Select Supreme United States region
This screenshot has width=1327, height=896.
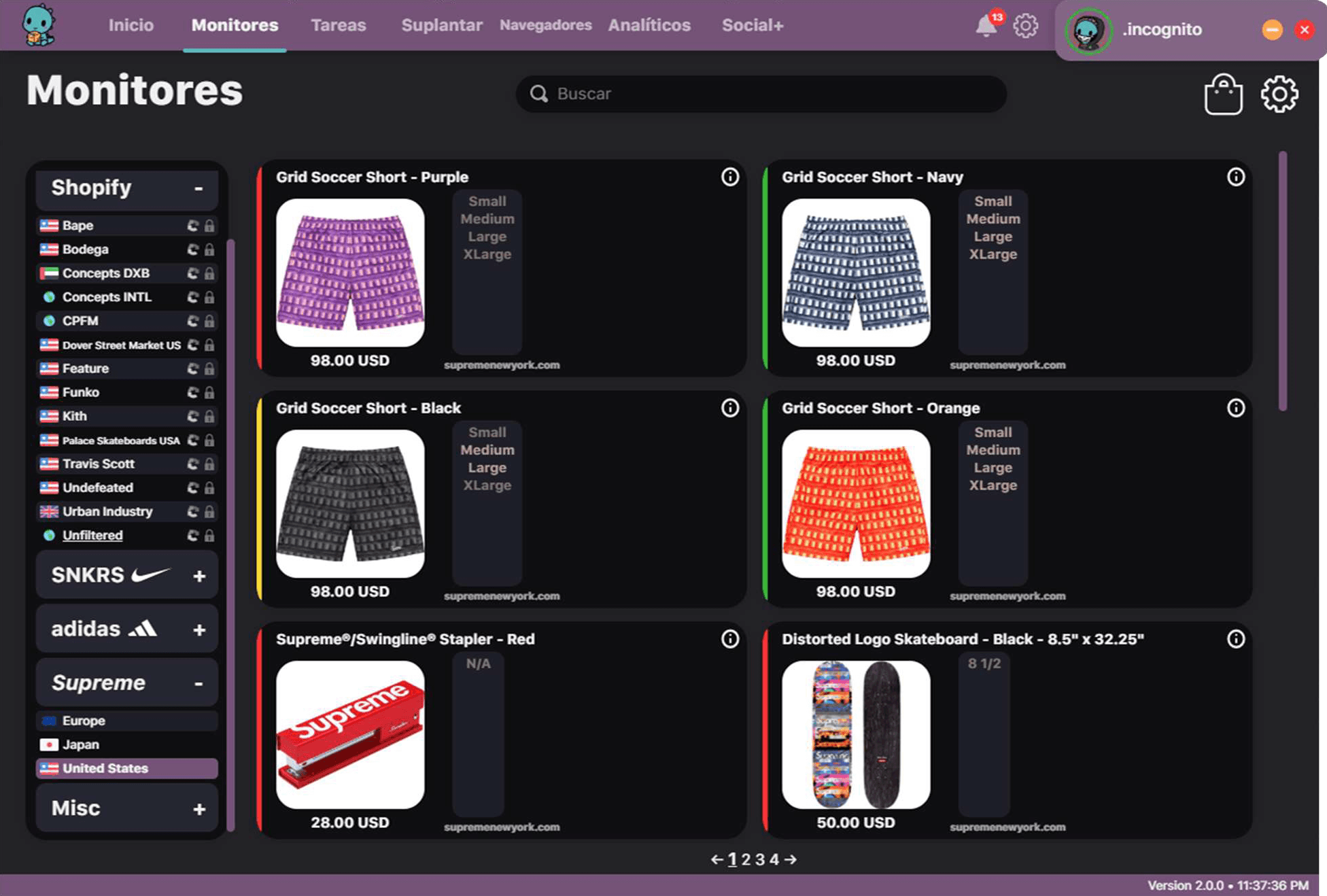(x=127, y=768)
